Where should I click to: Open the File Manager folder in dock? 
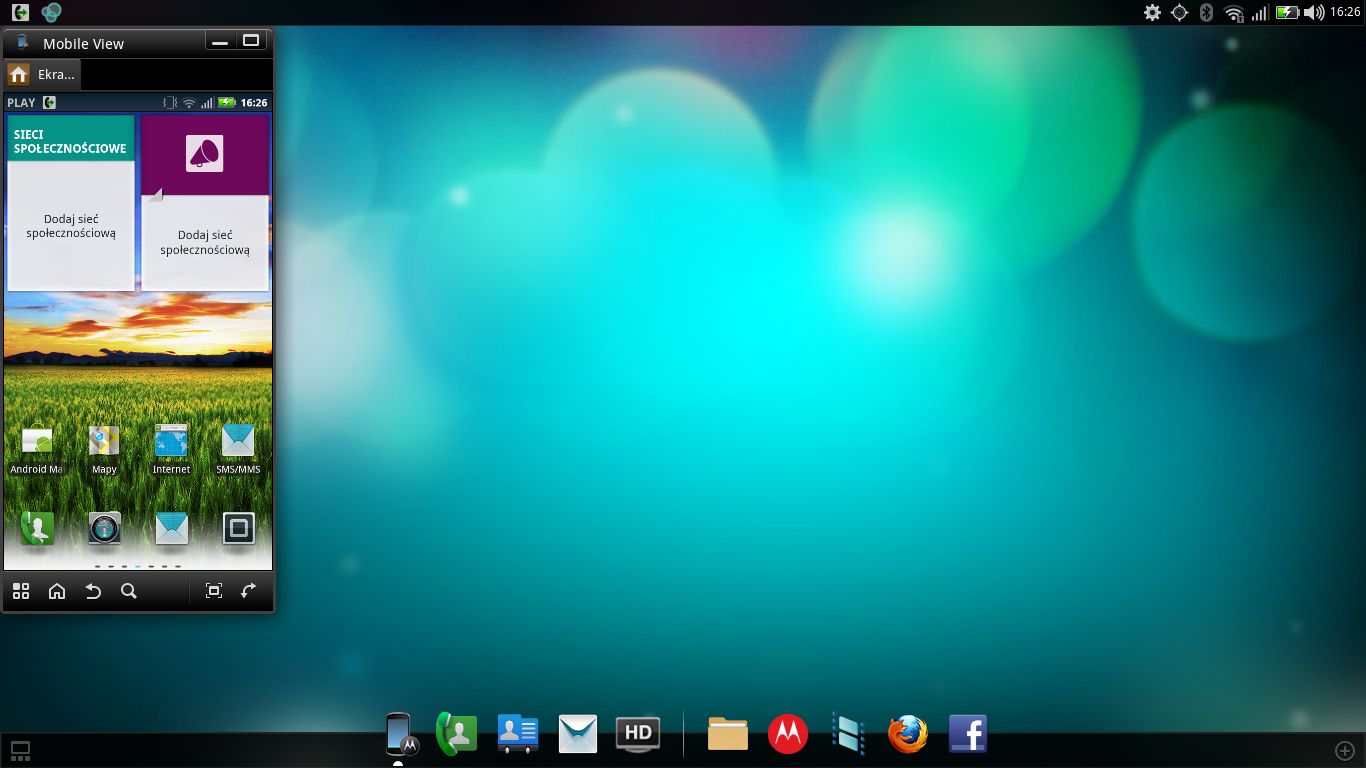(x=728, y=734)
